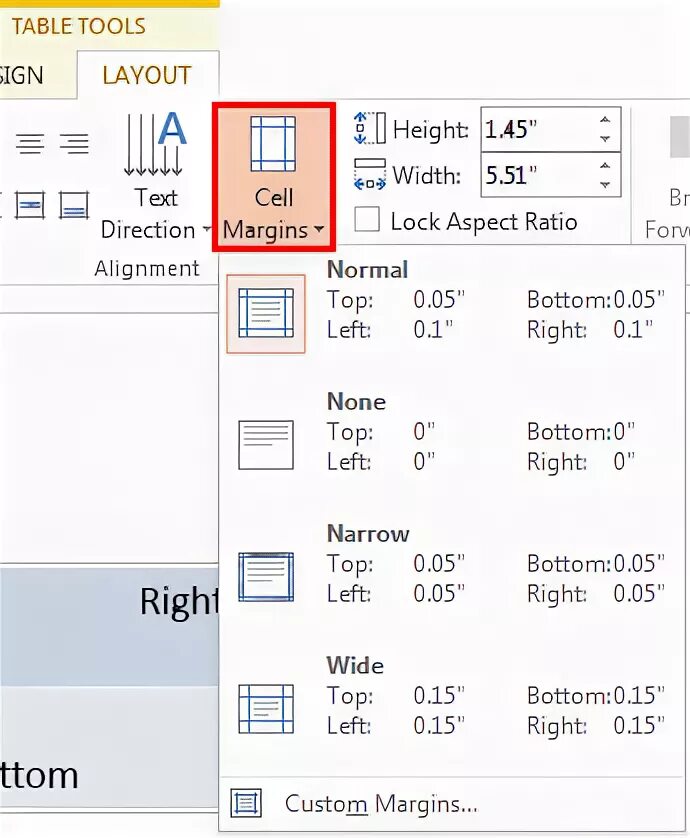Select Center Vertically alignment icon
The image size is (690, 838).
point(30,206)
